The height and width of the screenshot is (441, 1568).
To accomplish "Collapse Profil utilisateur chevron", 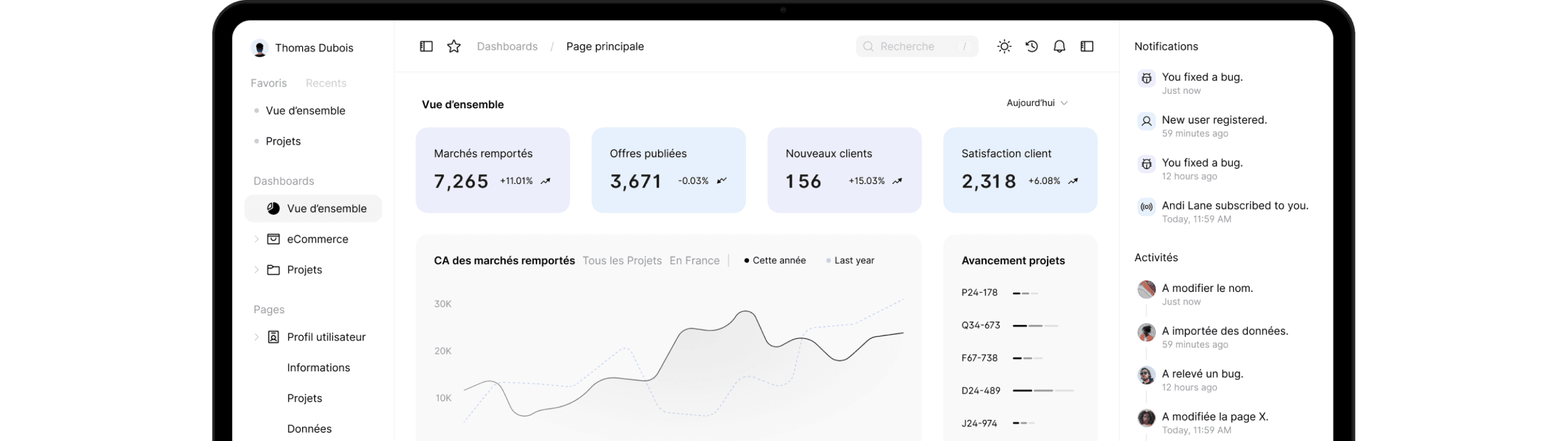I will 256,337.
